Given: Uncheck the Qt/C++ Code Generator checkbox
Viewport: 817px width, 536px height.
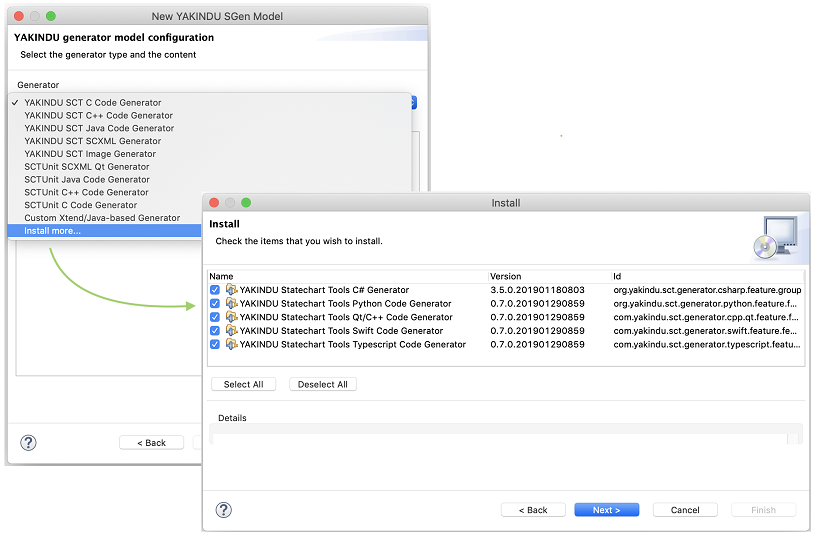Looking at the screenshot, I should click(x=215, y=317).
